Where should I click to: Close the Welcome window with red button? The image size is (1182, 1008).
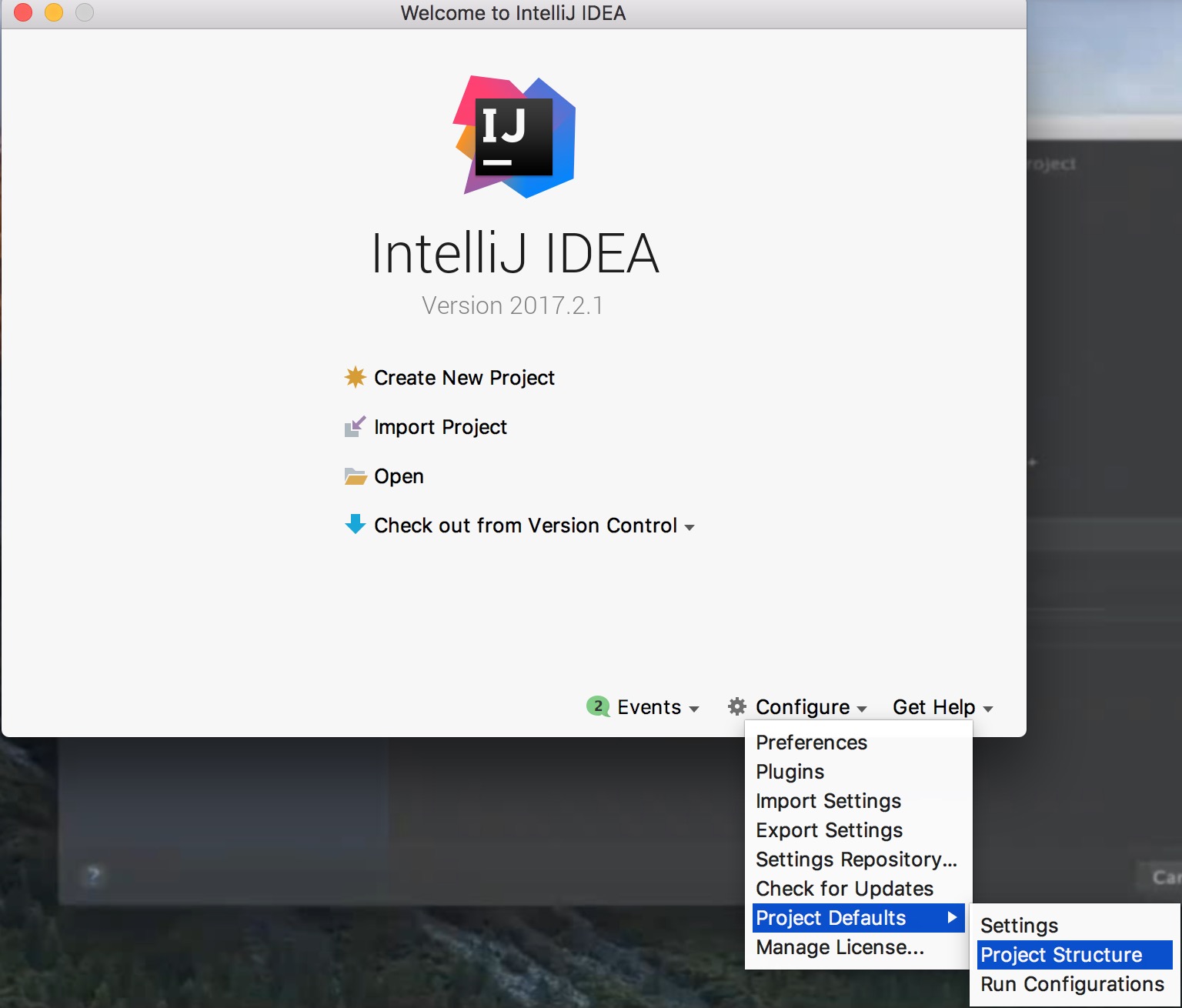point(23,12)
